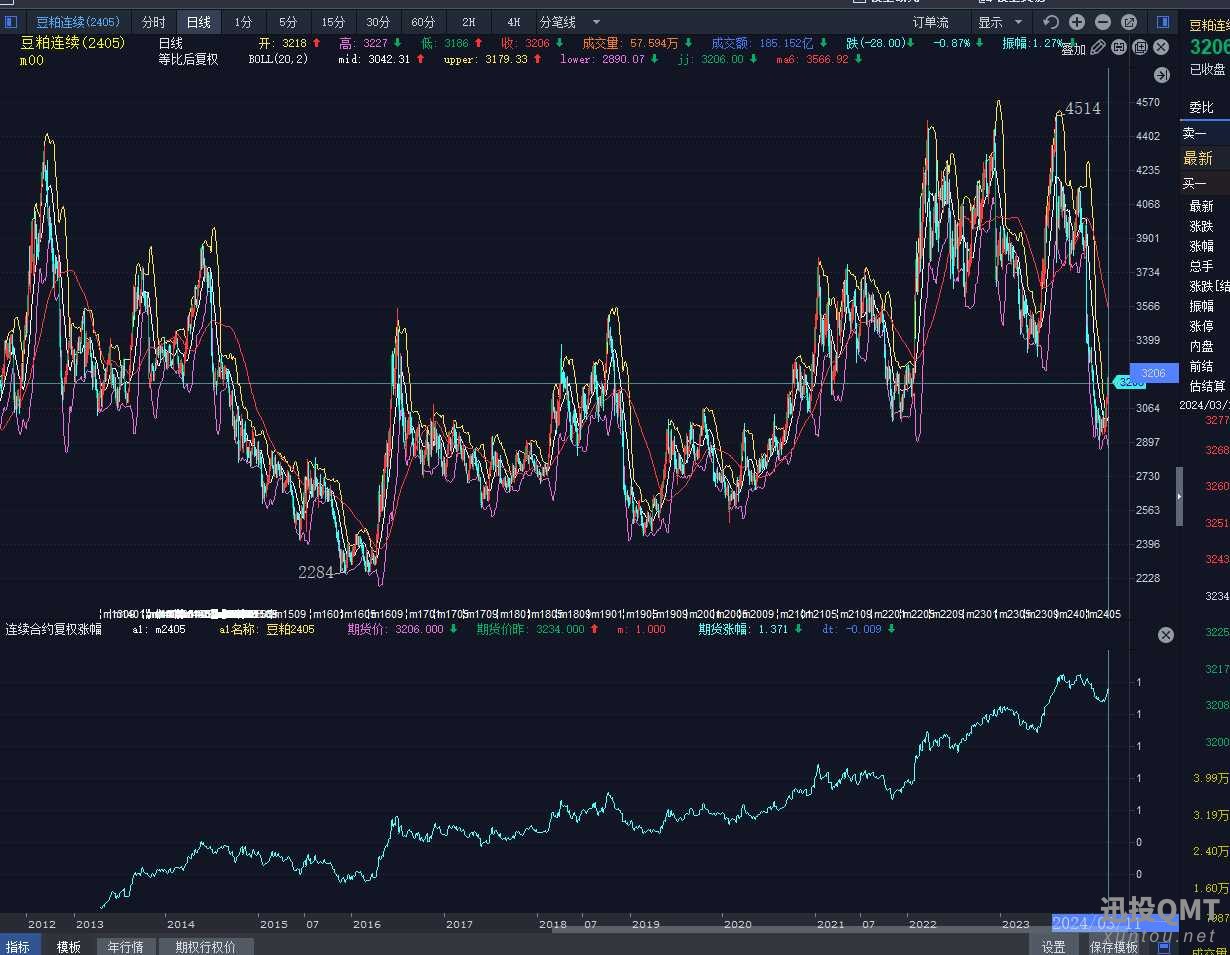The width and height of the screenshot is (1230, 955).
Task: Select the 2H period tab
Action: coord(468,22)
